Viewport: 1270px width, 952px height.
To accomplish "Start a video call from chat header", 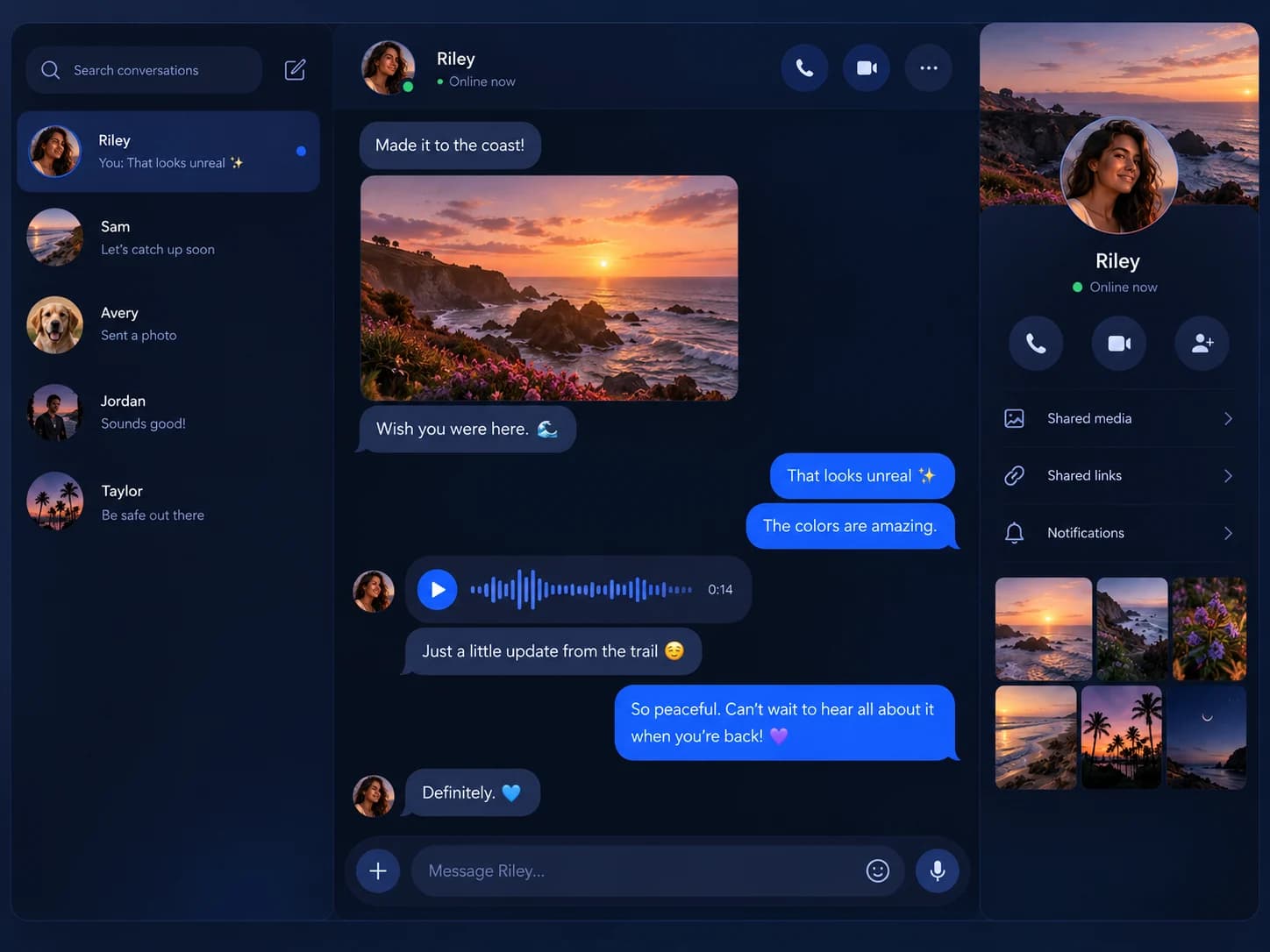I will [867, 67].
